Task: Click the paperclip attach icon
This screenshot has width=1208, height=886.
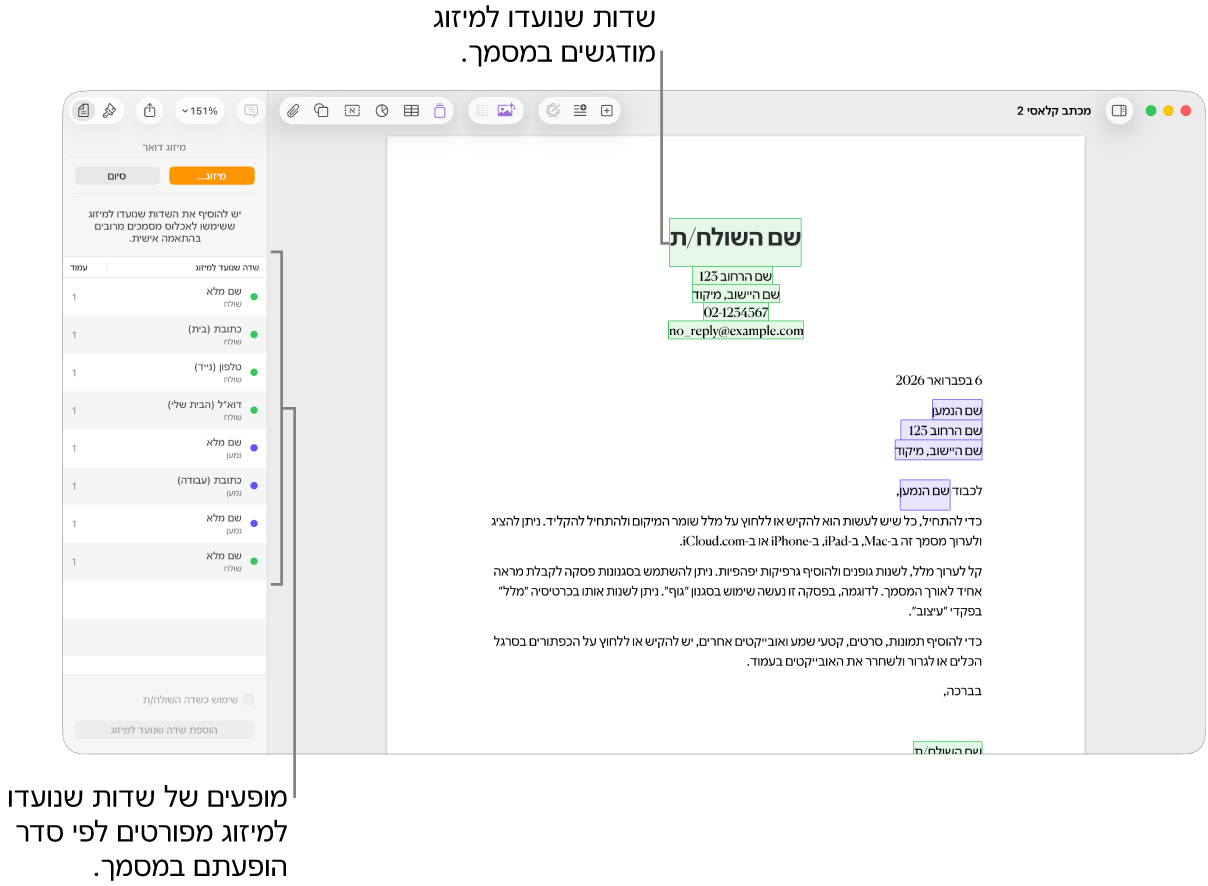Action: pos(293,111)
